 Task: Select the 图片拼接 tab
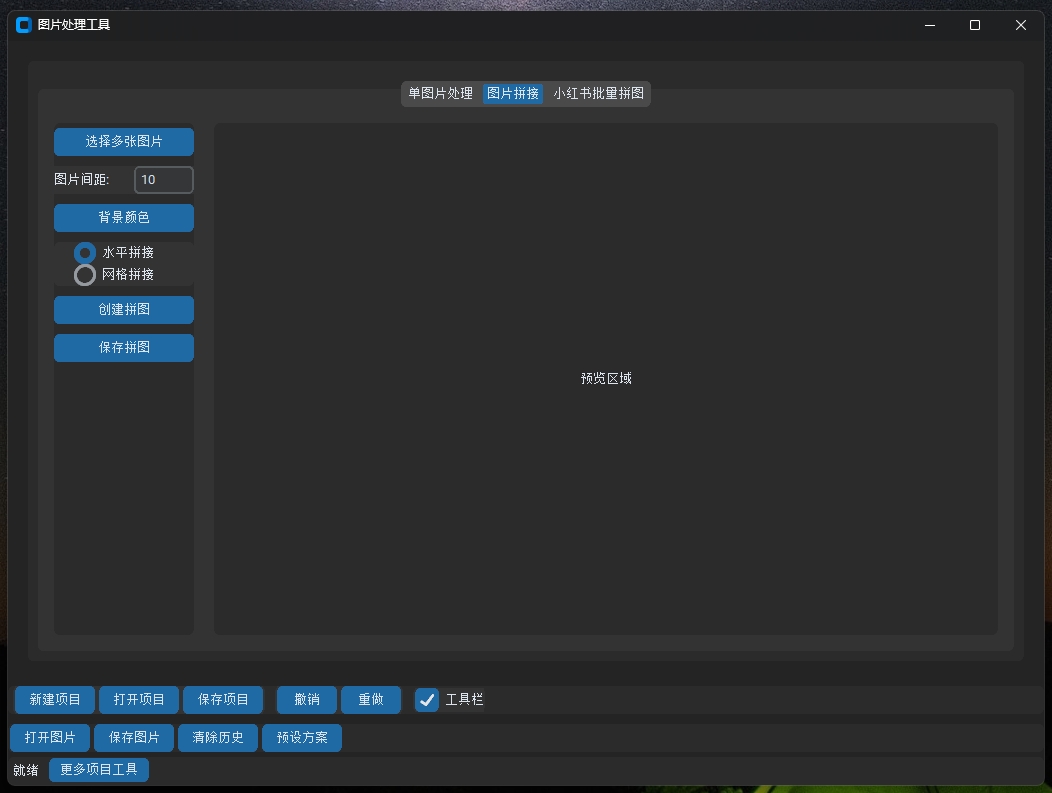point(513,93)
